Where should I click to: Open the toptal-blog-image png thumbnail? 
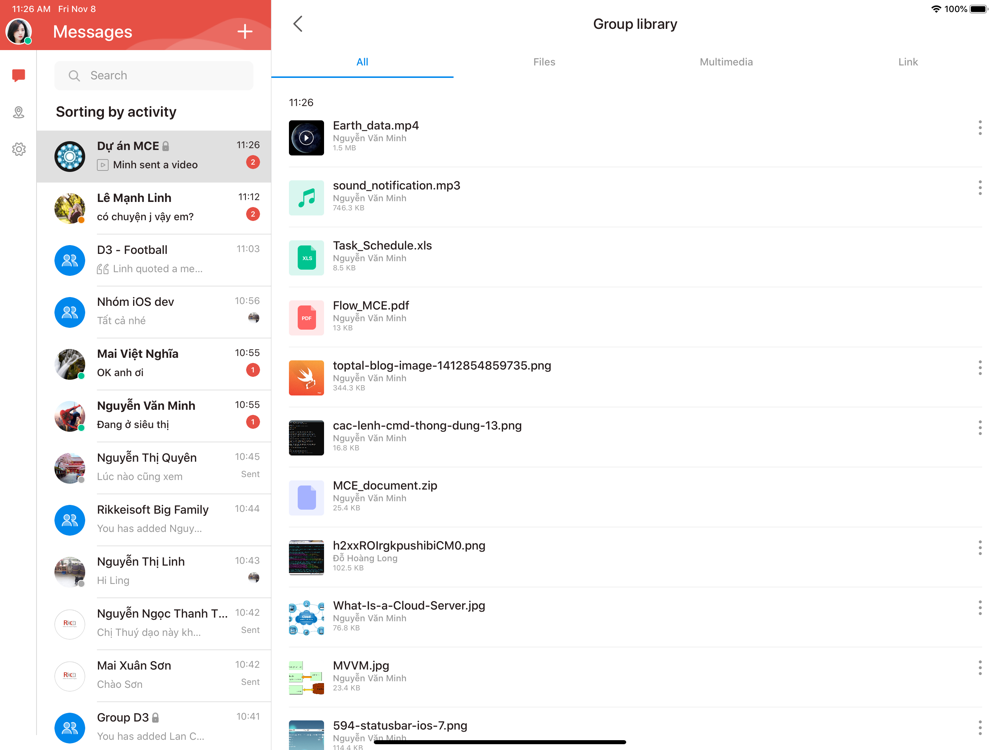click(306, 378)
